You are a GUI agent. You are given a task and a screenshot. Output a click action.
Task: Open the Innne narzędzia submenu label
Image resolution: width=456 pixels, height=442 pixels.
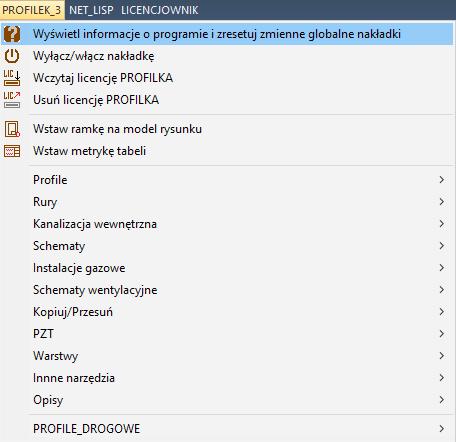click(74, 378)
